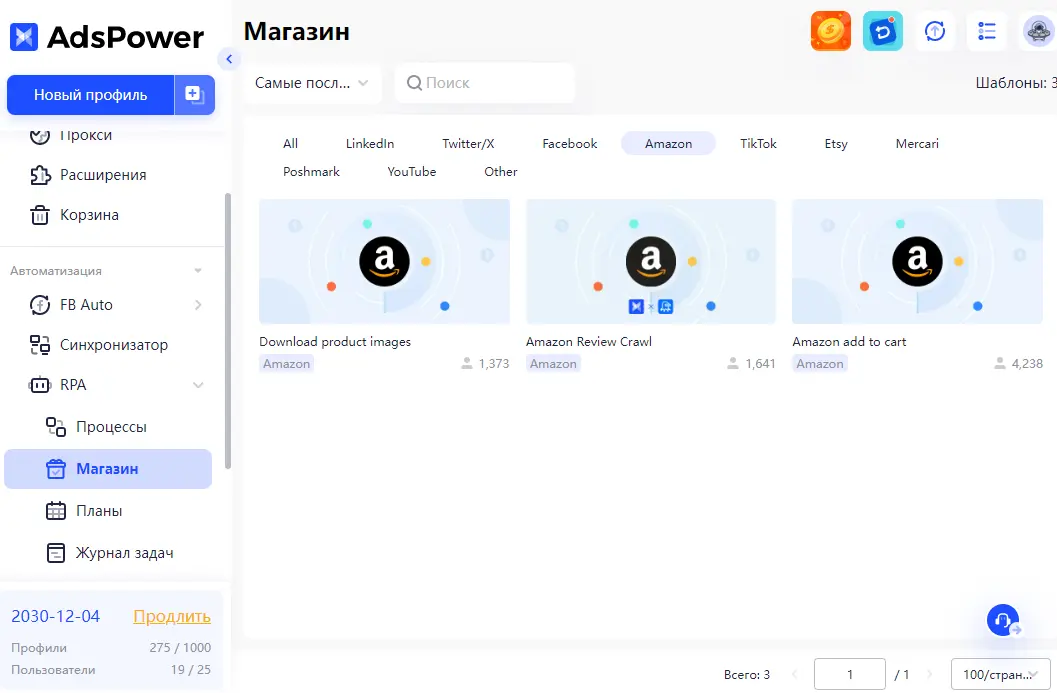
Task: Select the Amazon category tab
Action: tap(668, 144)
